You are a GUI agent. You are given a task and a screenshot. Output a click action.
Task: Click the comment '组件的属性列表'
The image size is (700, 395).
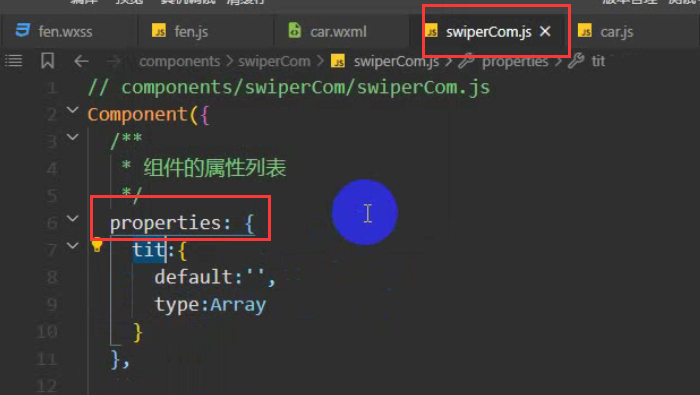tap(215, 169)
